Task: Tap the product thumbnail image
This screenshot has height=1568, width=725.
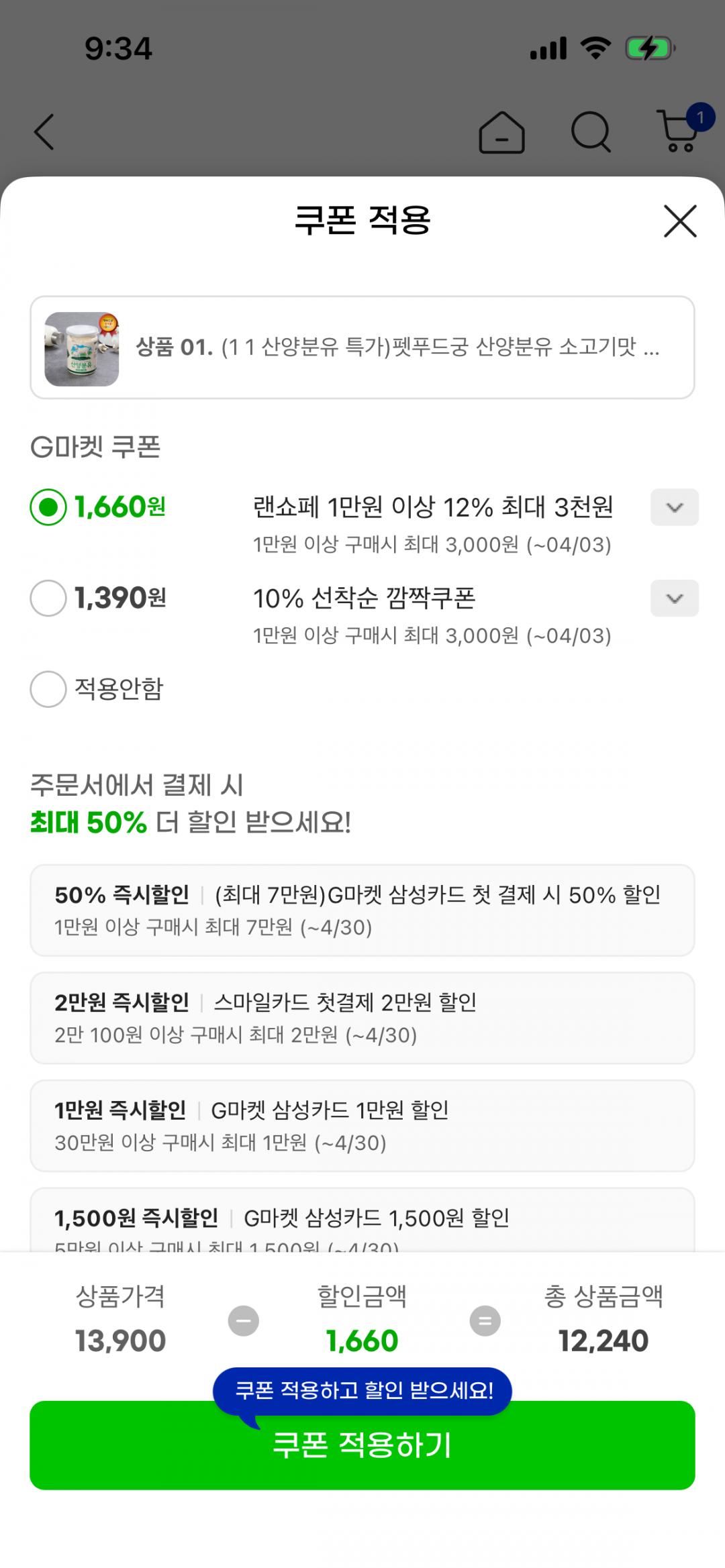Action: [x=82, y=349]
